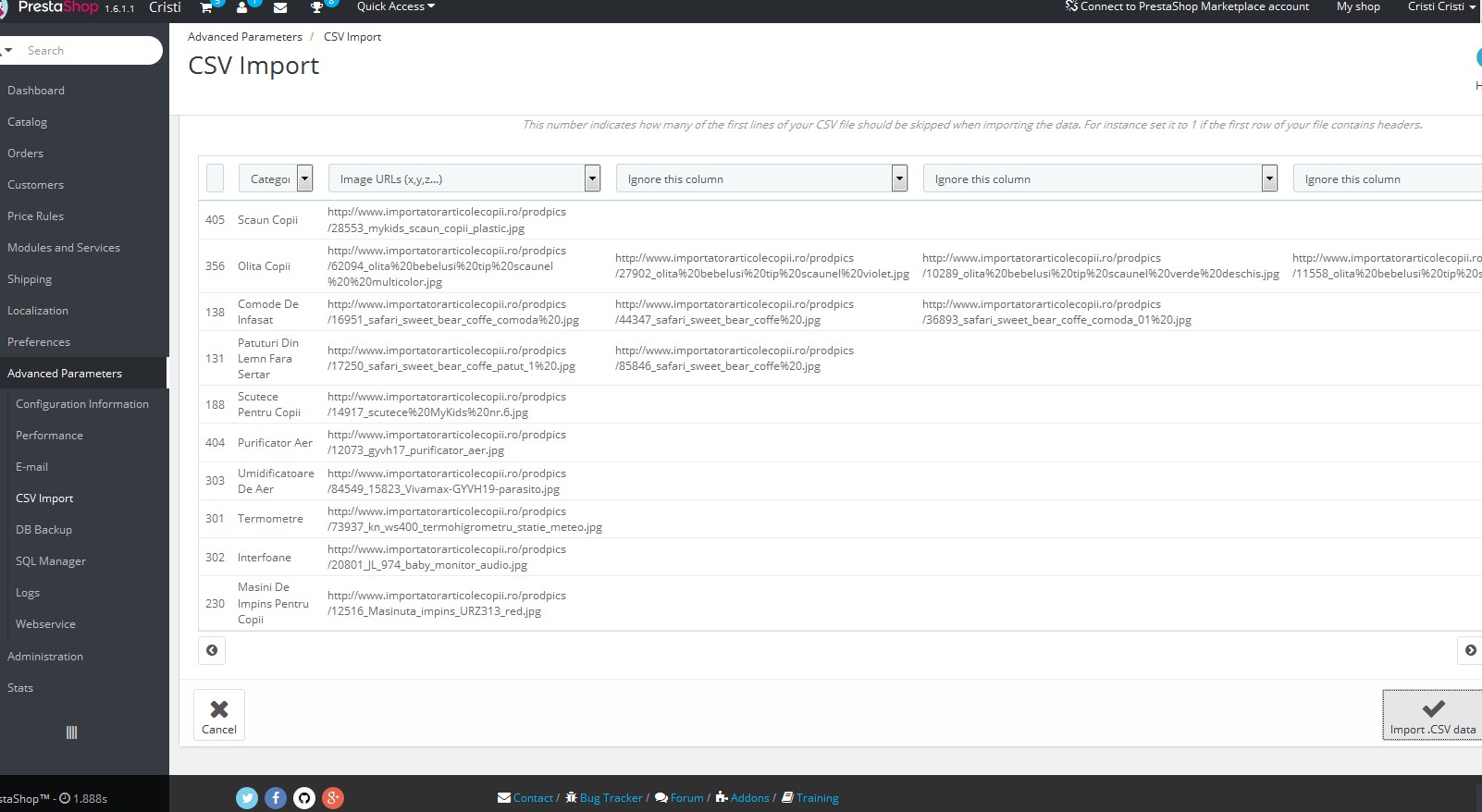This screenshot has height=812, width=1482.
Task: Expand the Cristi Cristi user menu
Action: (x=1441, y=6)
